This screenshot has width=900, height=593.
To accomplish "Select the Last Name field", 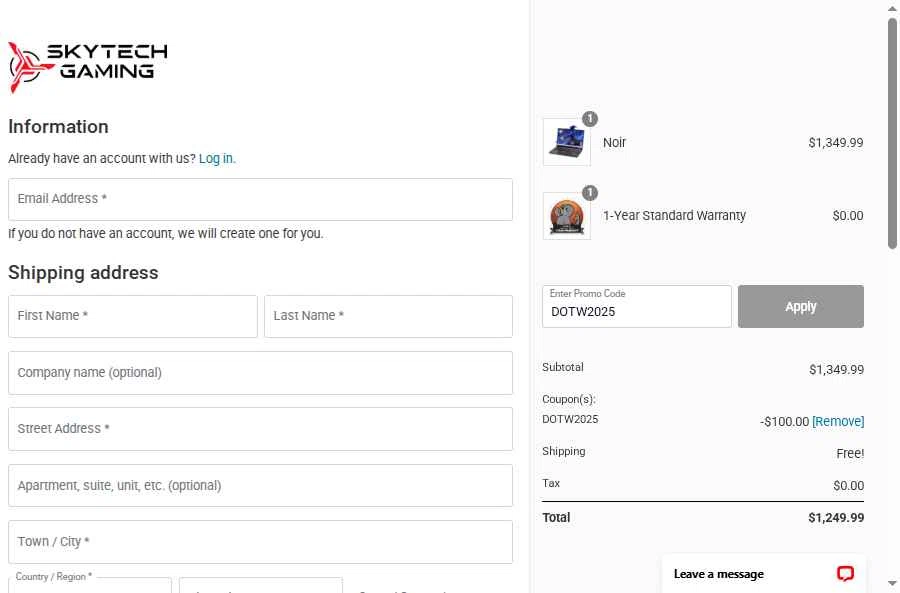I will 388,316.
